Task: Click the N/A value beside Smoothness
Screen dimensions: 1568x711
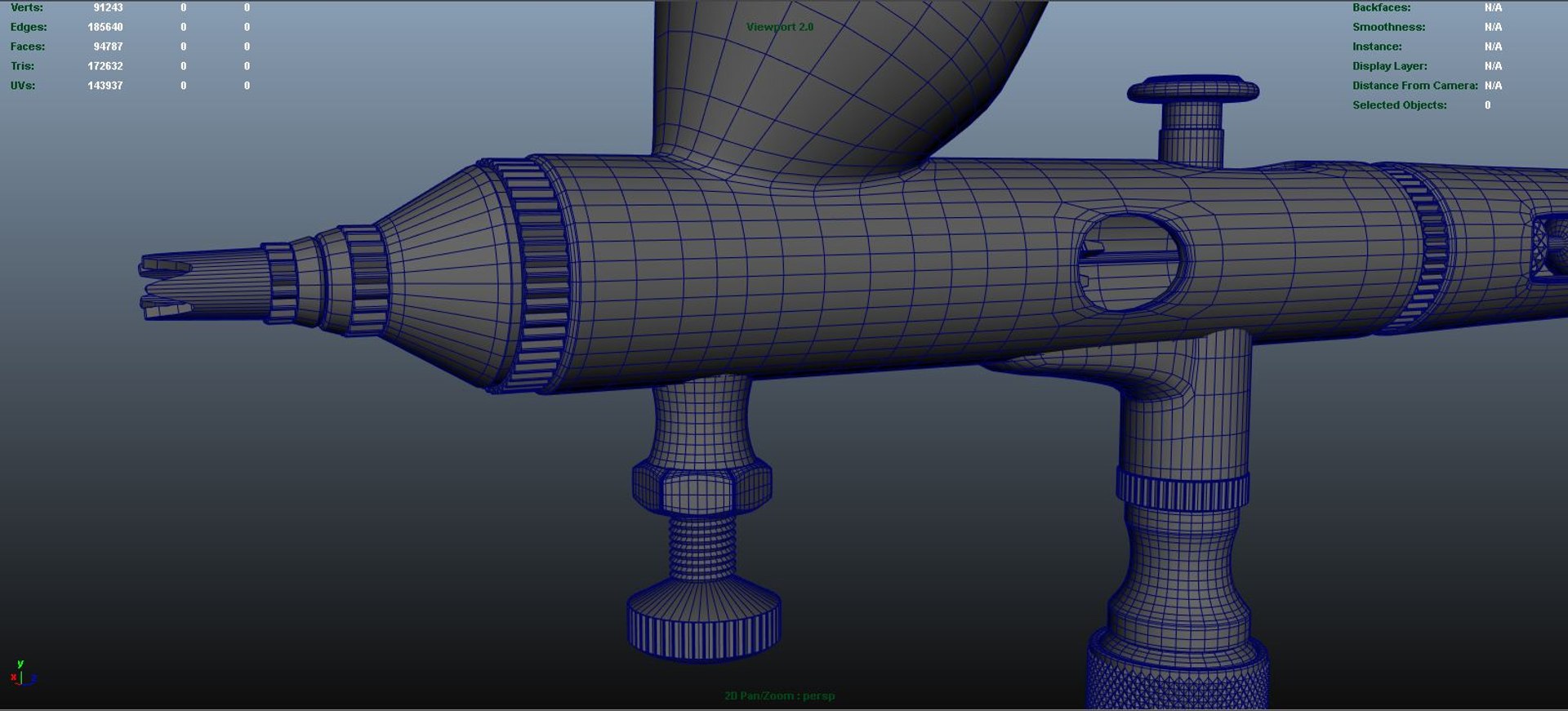Action: pyautogui.click(x=1493, y=27)
